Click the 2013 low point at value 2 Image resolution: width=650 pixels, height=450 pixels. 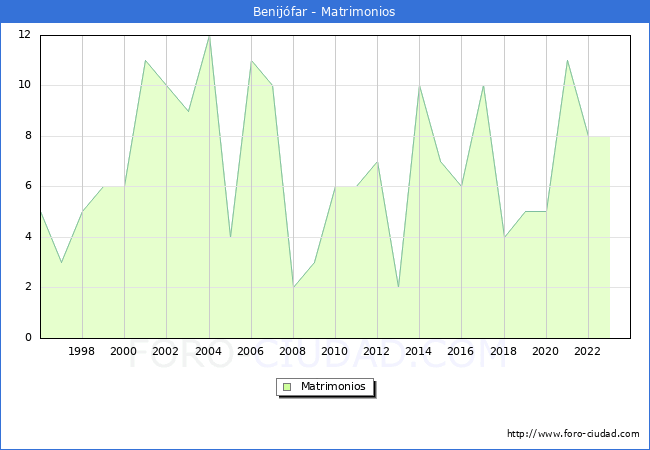click(398, 287)
